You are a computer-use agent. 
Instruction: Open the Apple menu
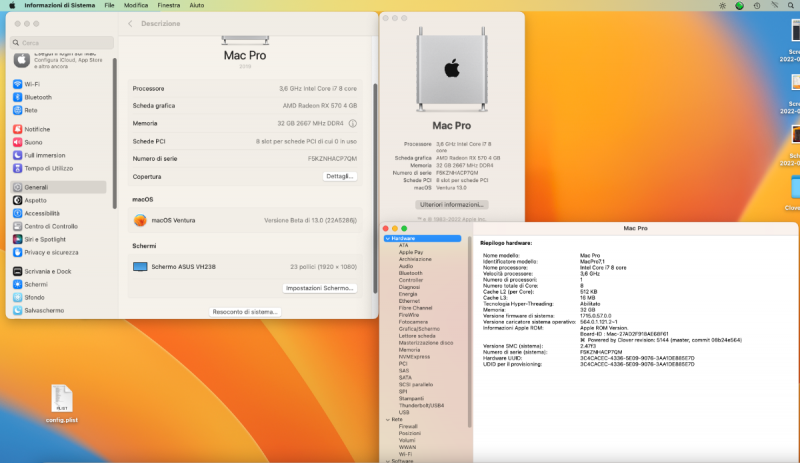(12, 5)
